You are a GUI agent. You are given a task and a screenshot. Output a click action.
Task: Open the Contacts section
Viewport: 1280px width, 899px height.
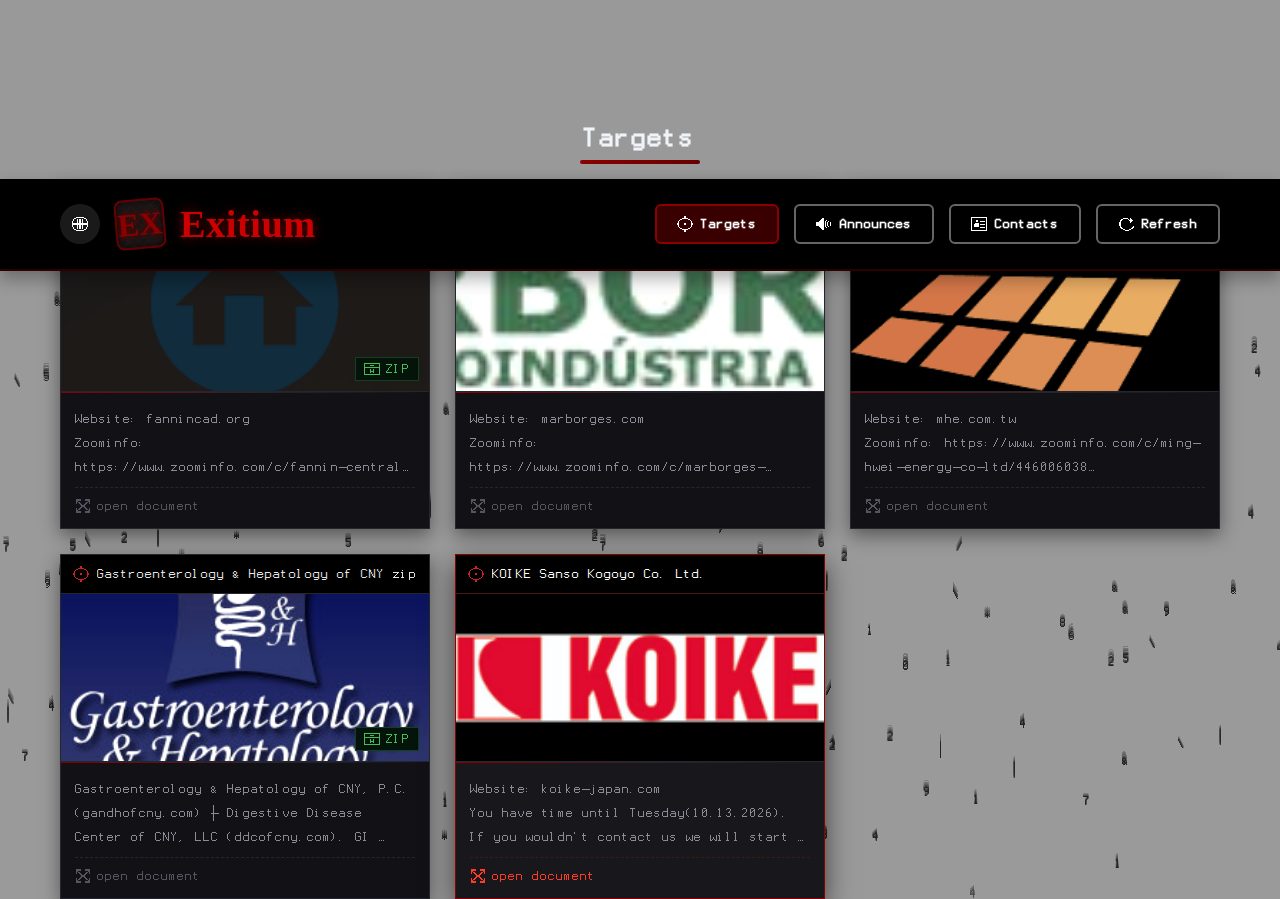(1015, 224)
